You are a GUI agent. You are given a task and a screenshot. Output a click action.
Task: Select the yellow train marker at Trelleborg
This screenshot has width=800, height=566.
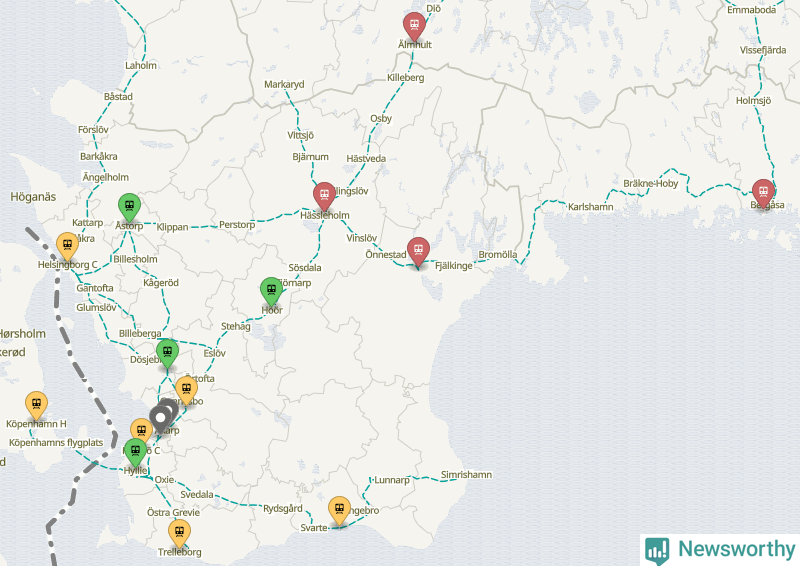[179, 533]
